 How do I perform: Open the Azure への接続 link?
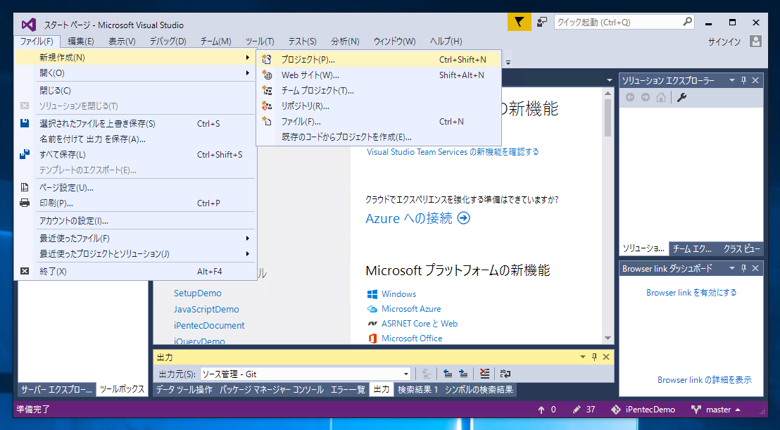click(418, 218)
